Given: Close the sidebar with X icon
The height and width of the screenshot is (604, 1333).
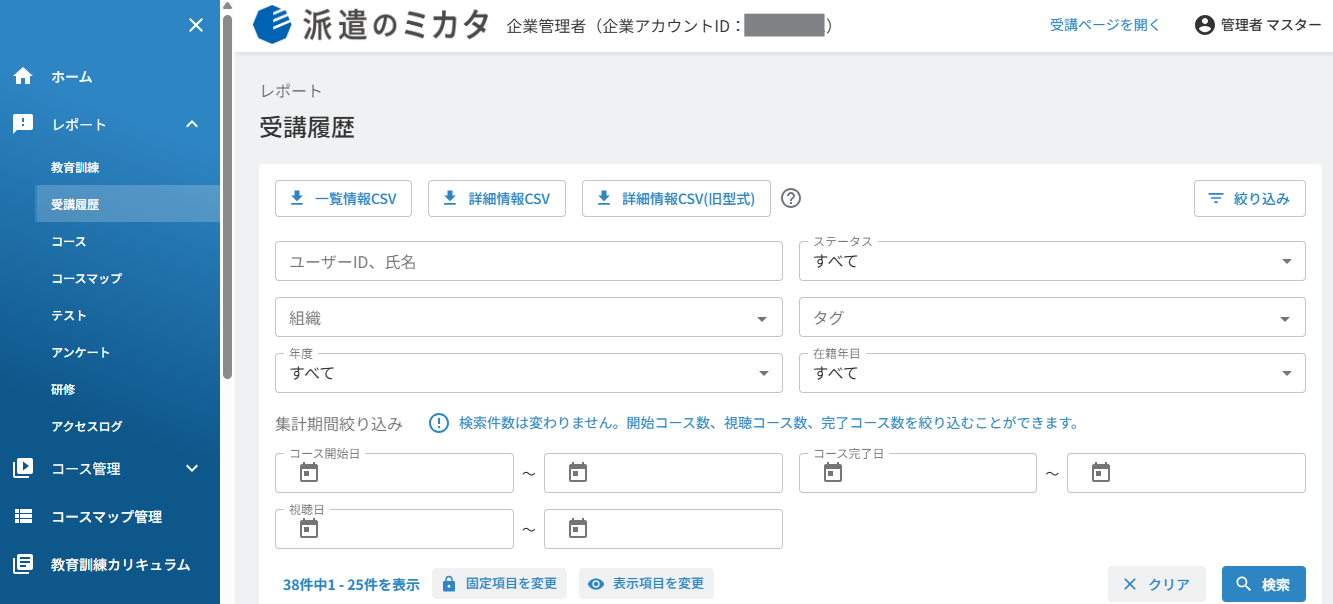Looking at the screenshot, I should pos(196,25).
